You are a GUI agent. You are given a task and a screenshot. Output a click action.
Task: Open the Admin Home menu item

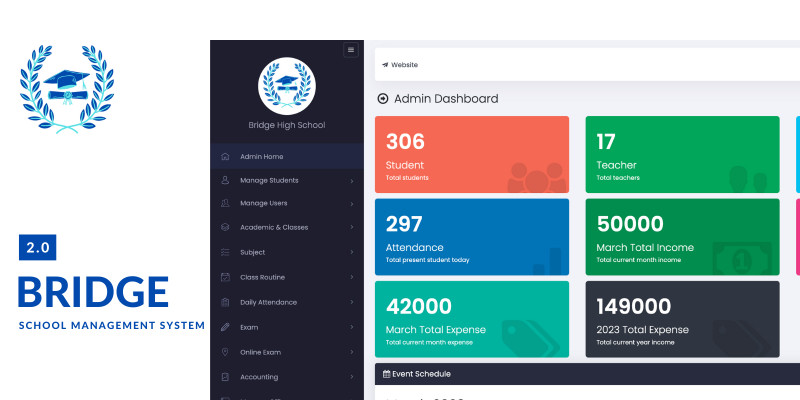[261, 156]
